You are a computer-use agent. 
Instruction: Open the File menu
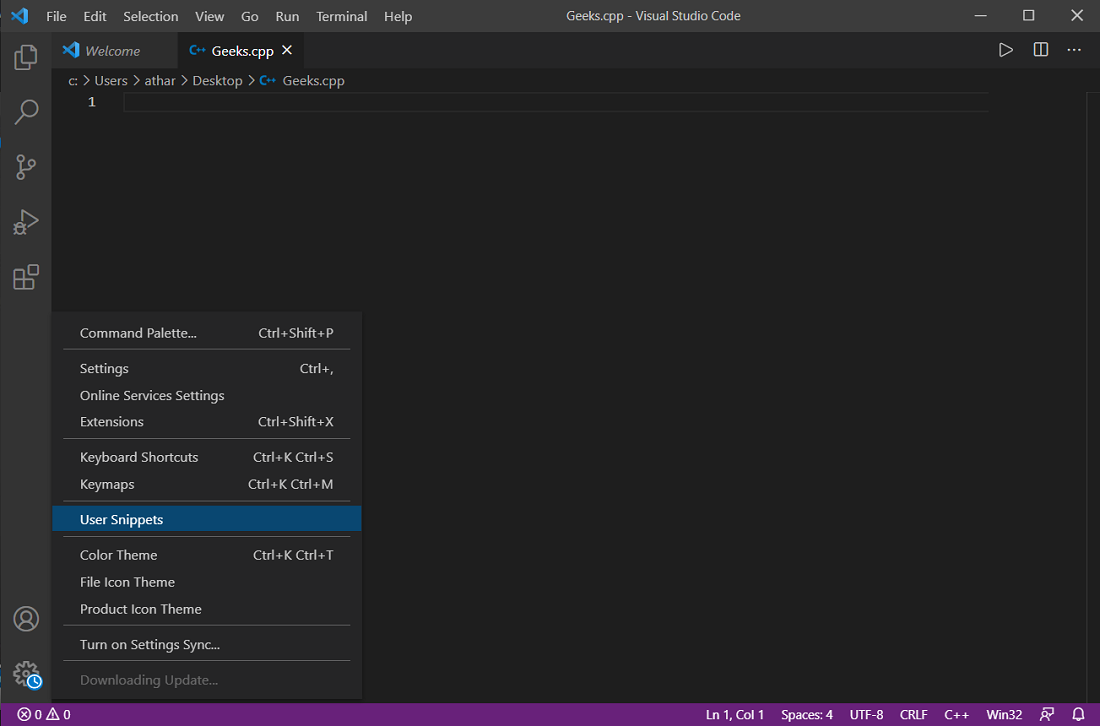click(x=56, y=16)
